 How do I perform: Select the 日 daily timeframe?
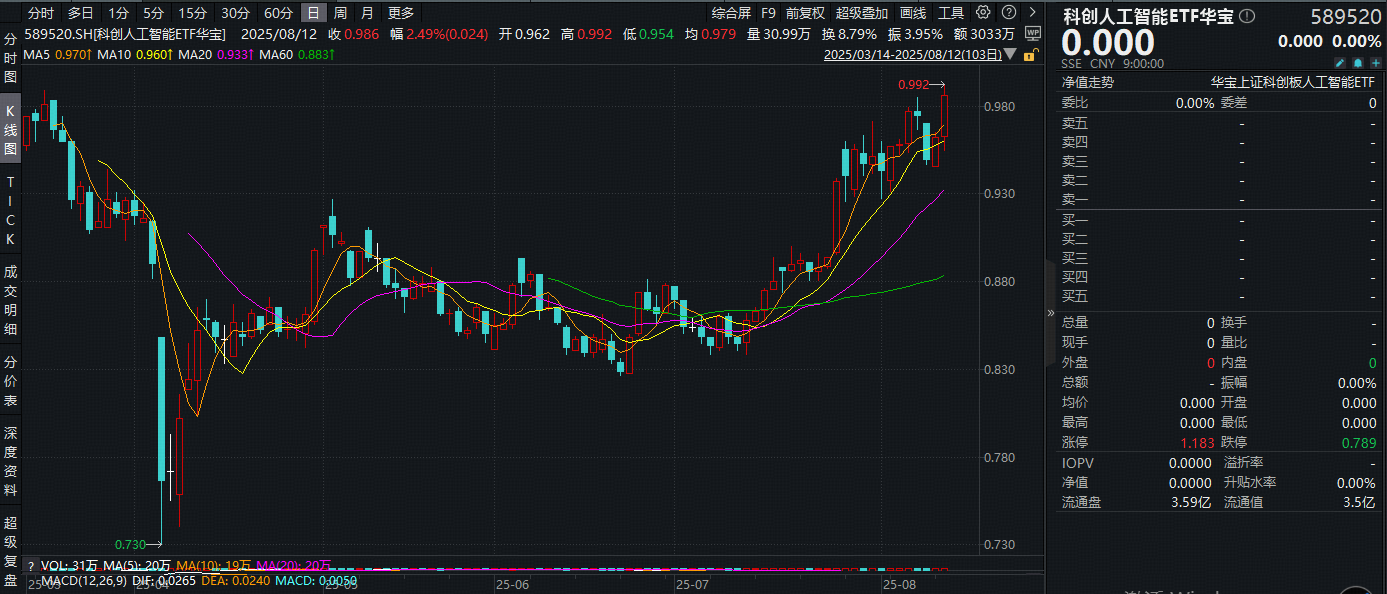(313, 13)
